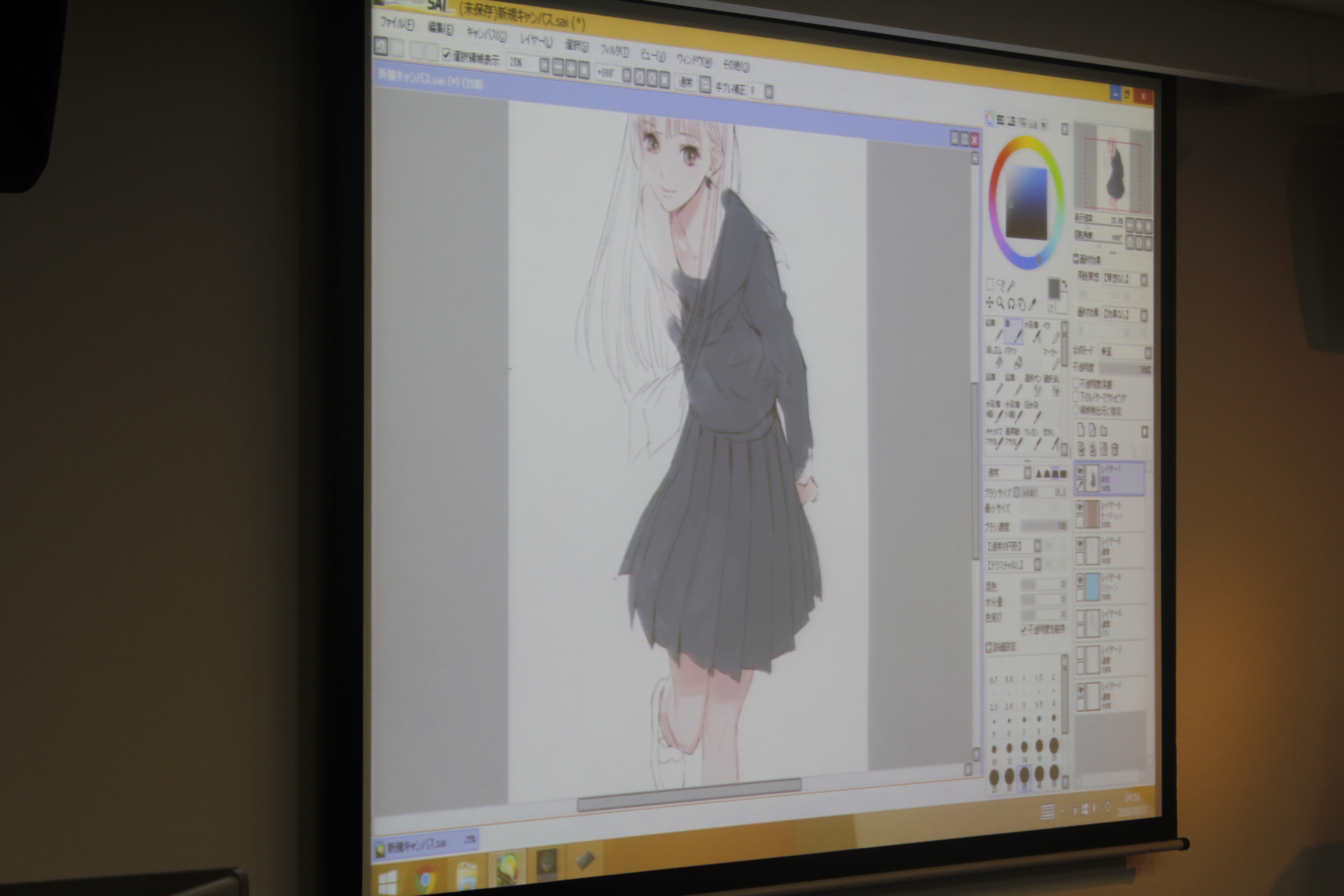Screen dimensions: 1344x896
Task: Select the flattest brush edge shape button
Action: pyautogui.click(x=1064, y=474)
